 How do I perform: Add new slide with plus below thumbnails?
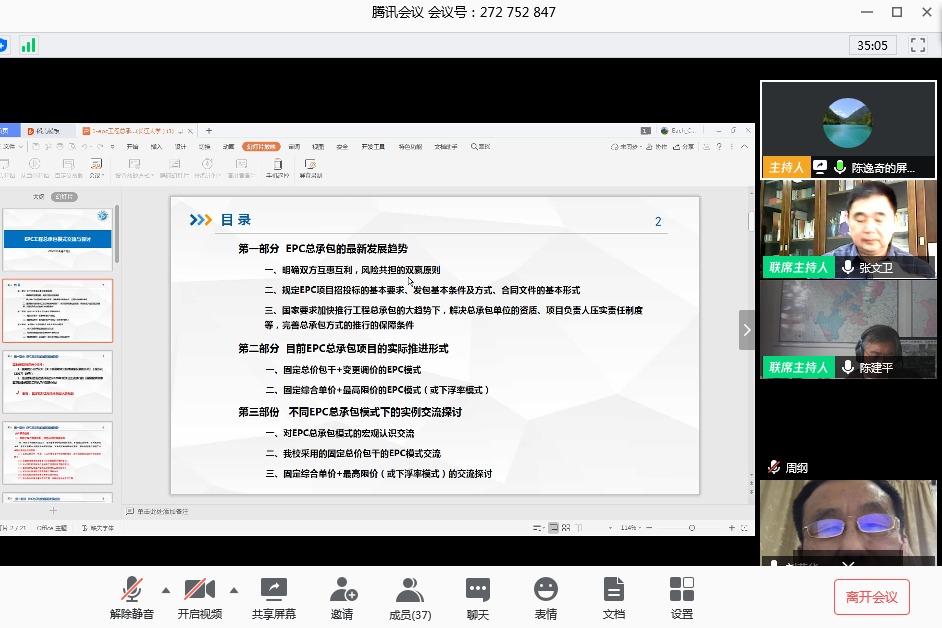click(x=53, y=511)
